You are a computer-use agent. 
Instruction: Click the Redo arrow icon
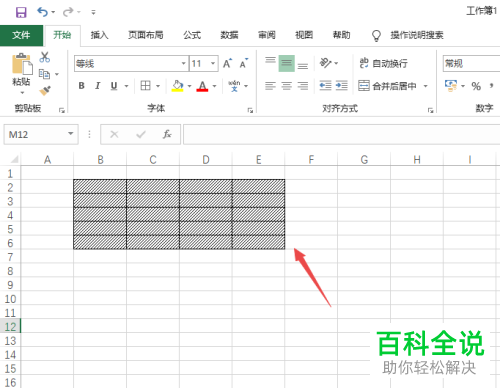coord(68,12)
